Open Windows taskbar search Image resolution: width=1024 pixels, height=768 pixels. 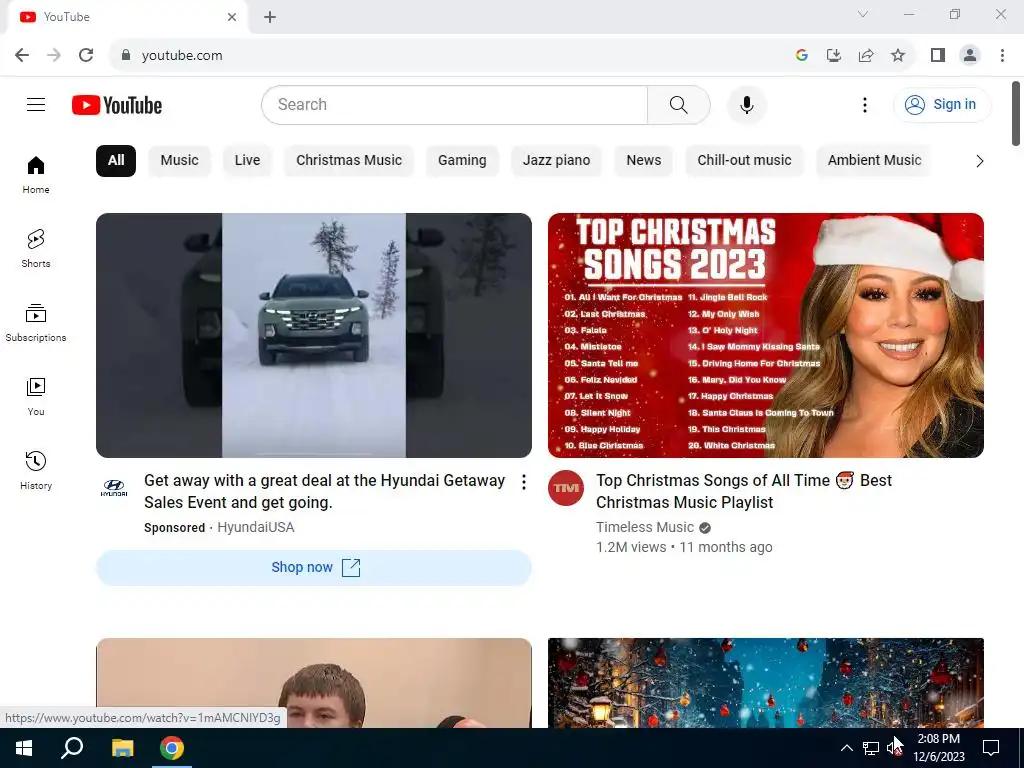[x=72, y=748]
